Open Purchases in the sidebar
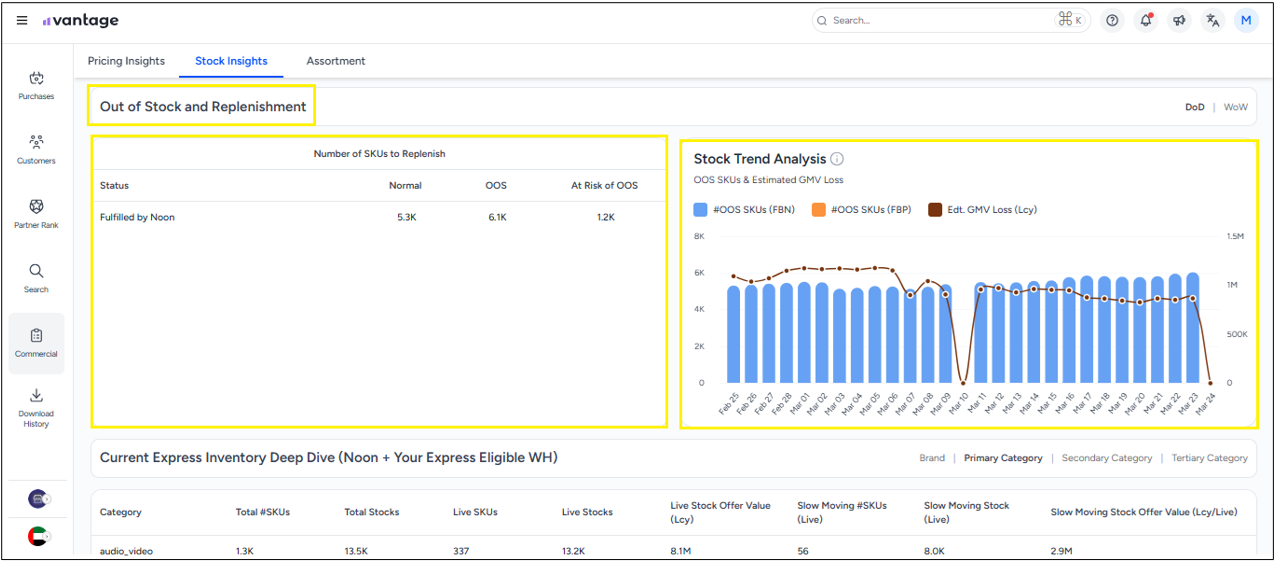 point(36,85)
